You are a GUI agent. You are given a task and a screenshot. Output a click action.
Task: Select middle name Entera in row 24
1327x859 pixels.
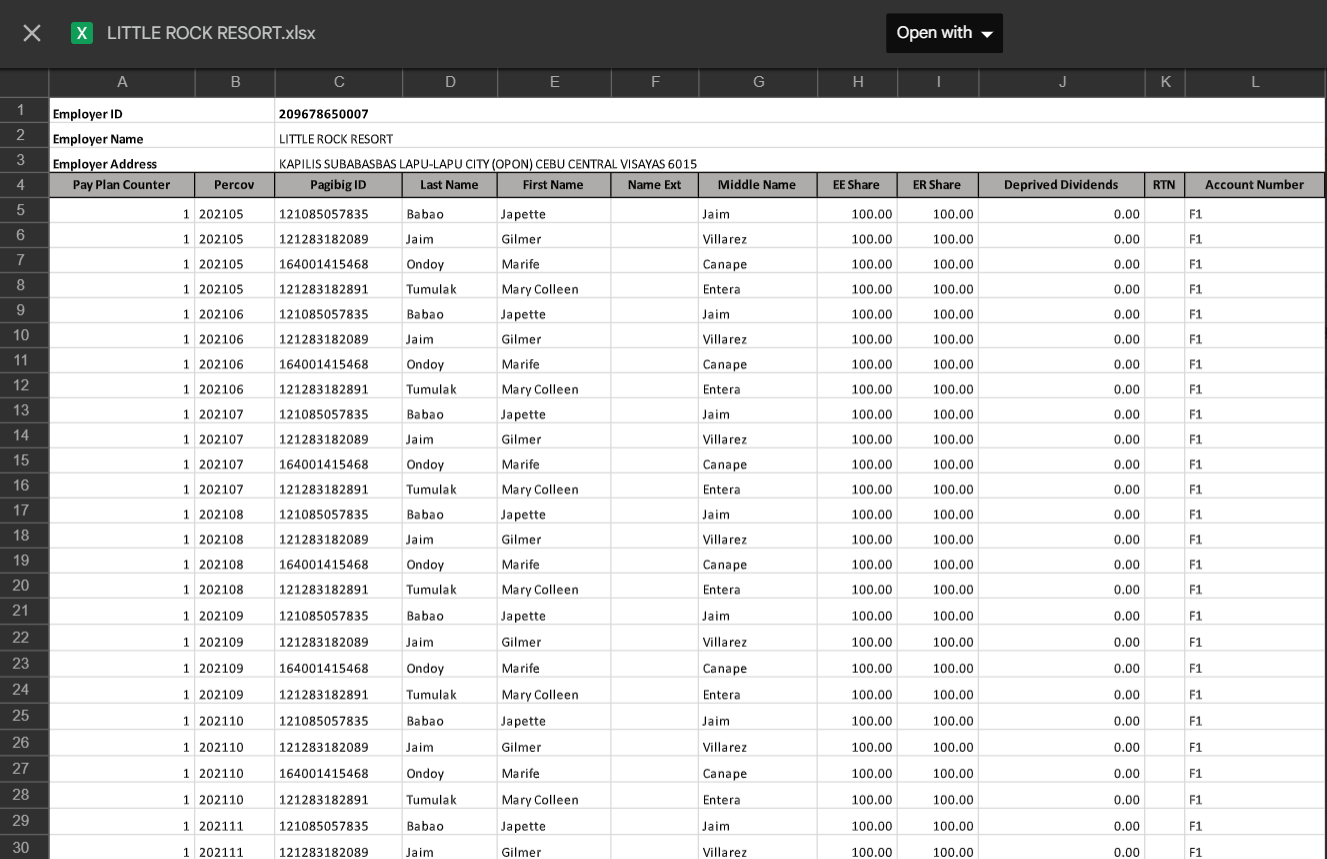(758, 690)
